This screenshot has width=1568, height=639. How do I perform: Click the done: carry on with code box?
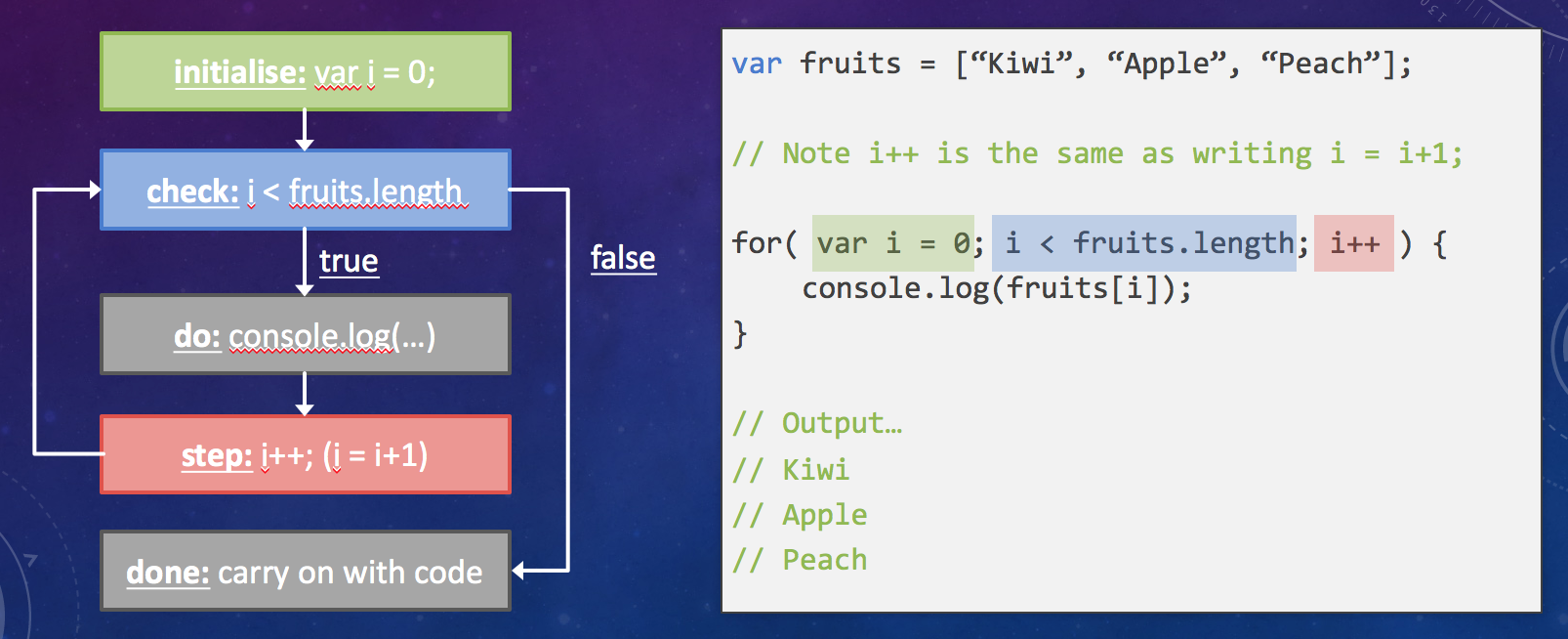point(305,572)
